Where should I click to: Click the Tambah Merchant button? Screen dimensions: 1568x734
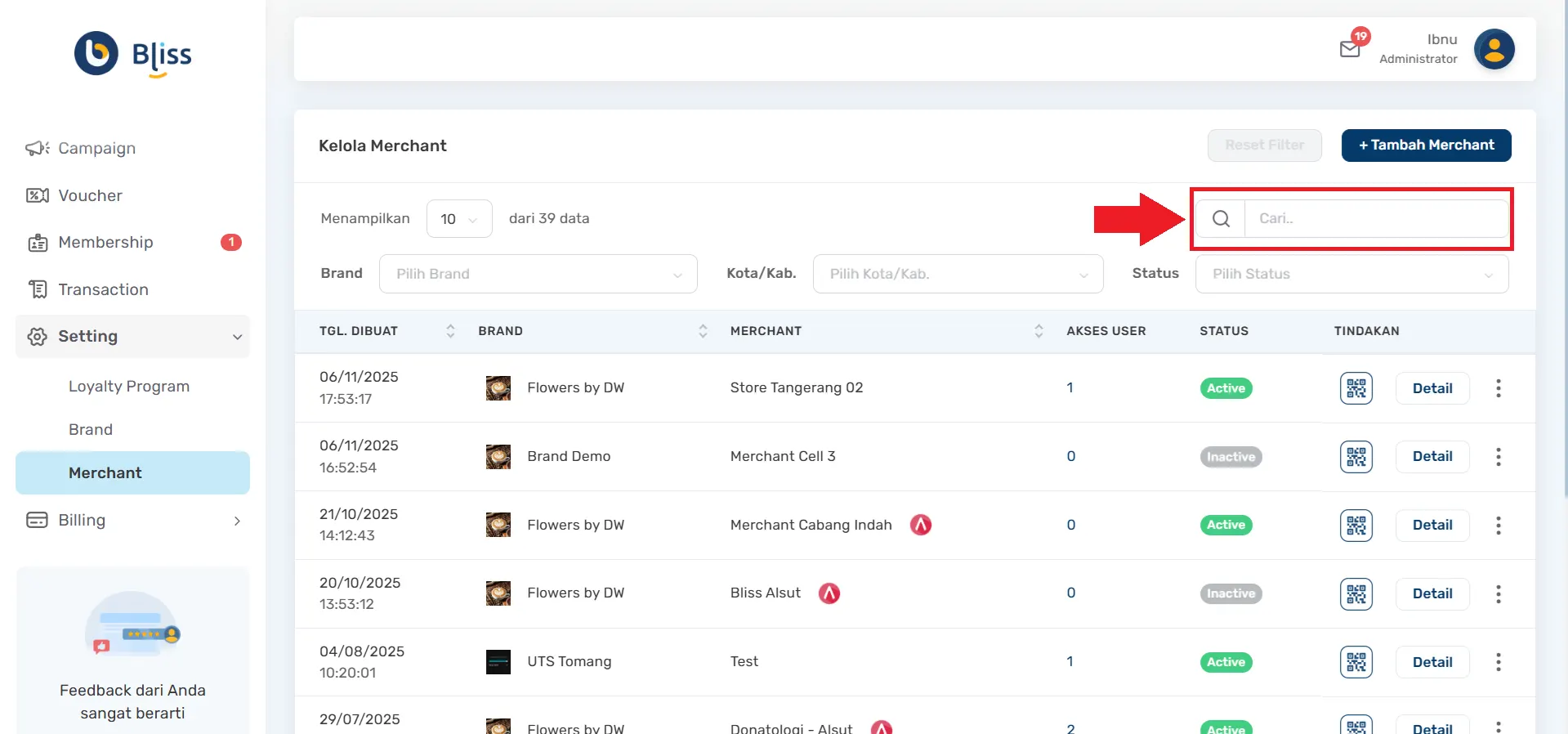[x=1426, y=145]
